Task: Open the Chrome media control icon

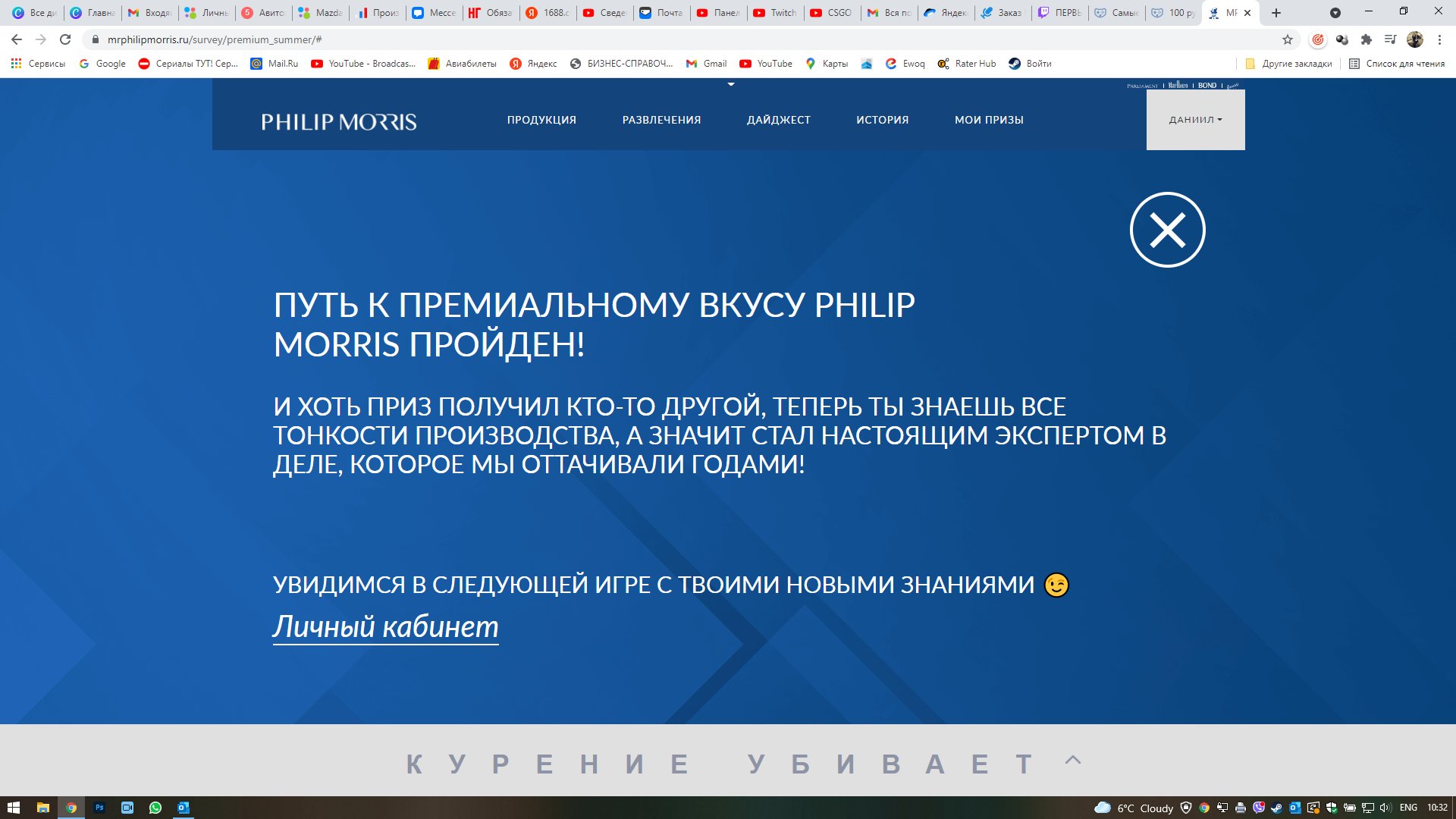Action: [x=1390, y=39]
